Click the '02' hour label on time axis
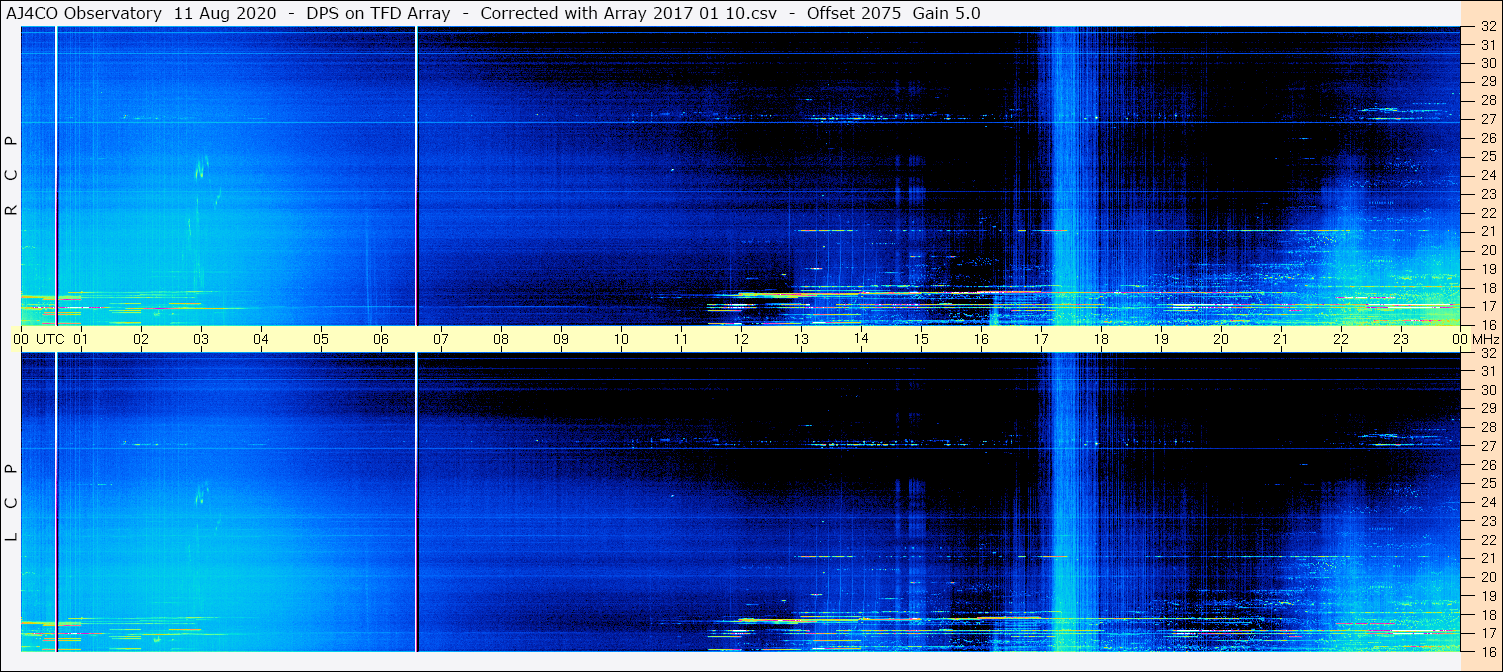Image resolution: width=1503 pixels, height=672 pixels. 141,339
